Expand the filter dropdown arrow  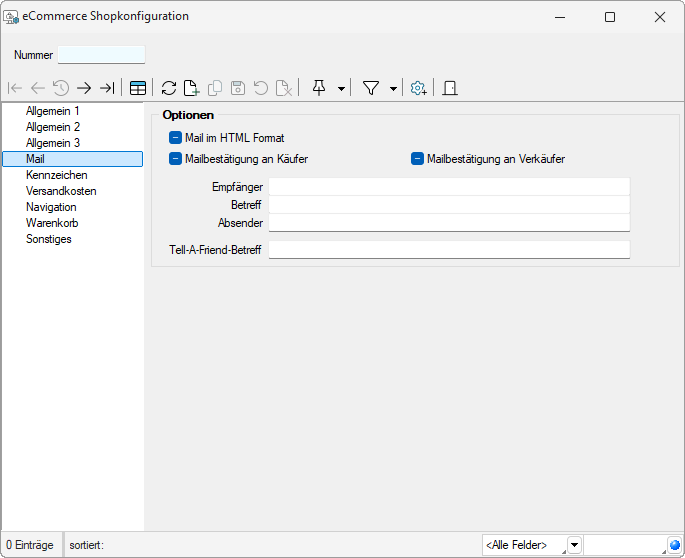(x=393, y=88)
